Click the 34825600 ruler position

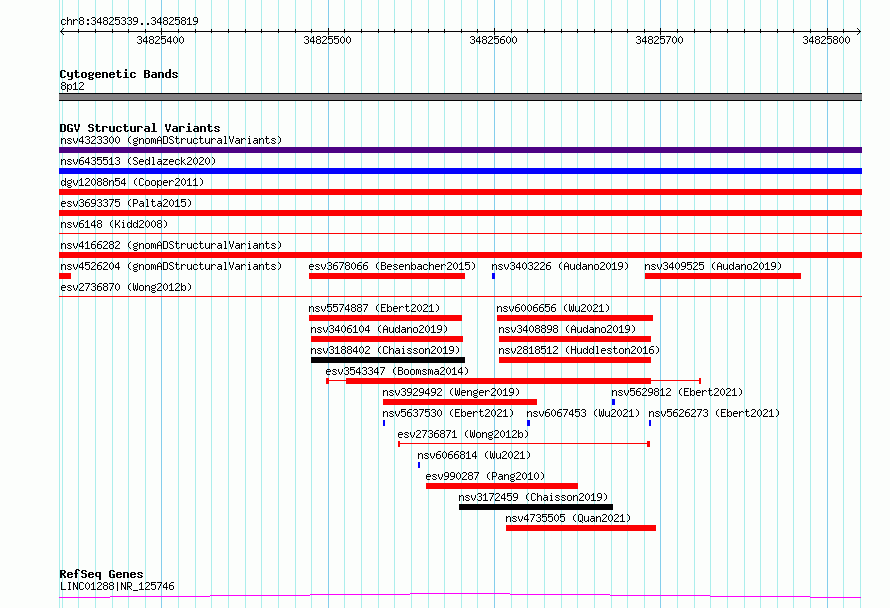[493, 40]
